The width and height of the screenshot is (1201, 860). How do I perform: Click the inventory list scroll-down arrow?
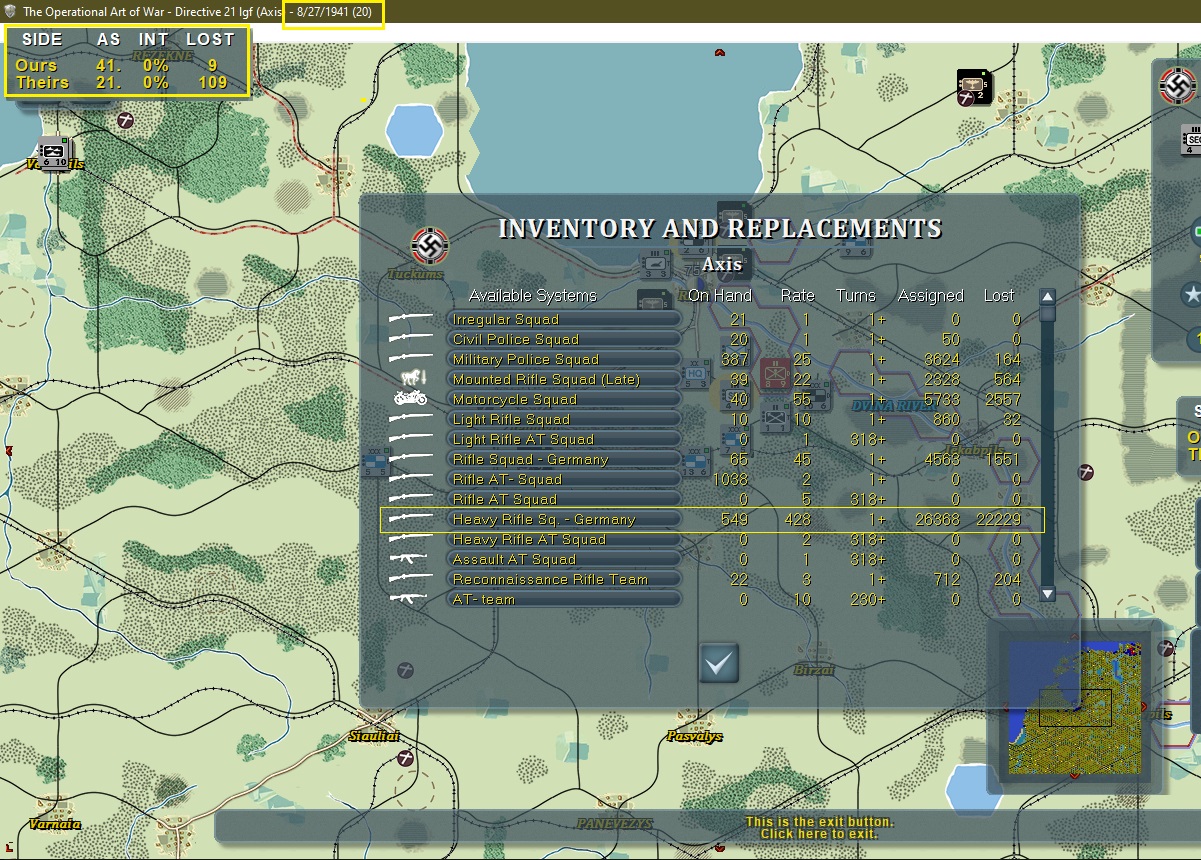(x=1047, y=593)
